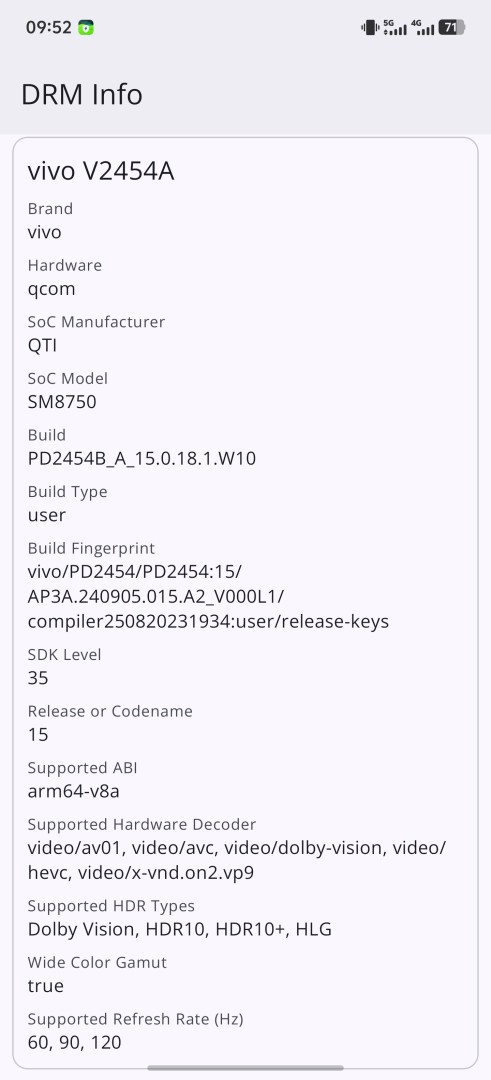The height and width of the screenshot is (1080, 491).
Task: Tap the DRM Info title
Action: click(82, 94)
